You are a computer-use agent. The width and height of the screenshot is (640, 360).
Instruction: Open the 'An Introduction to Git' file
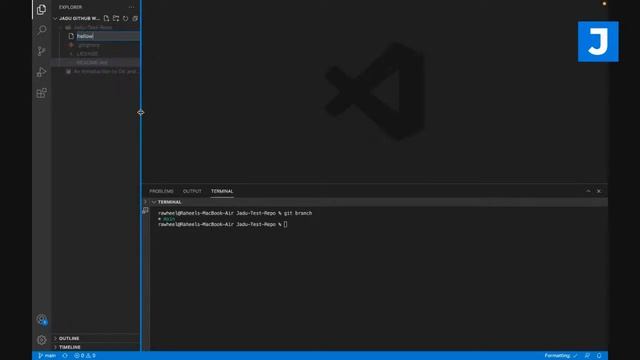point(96,71)
